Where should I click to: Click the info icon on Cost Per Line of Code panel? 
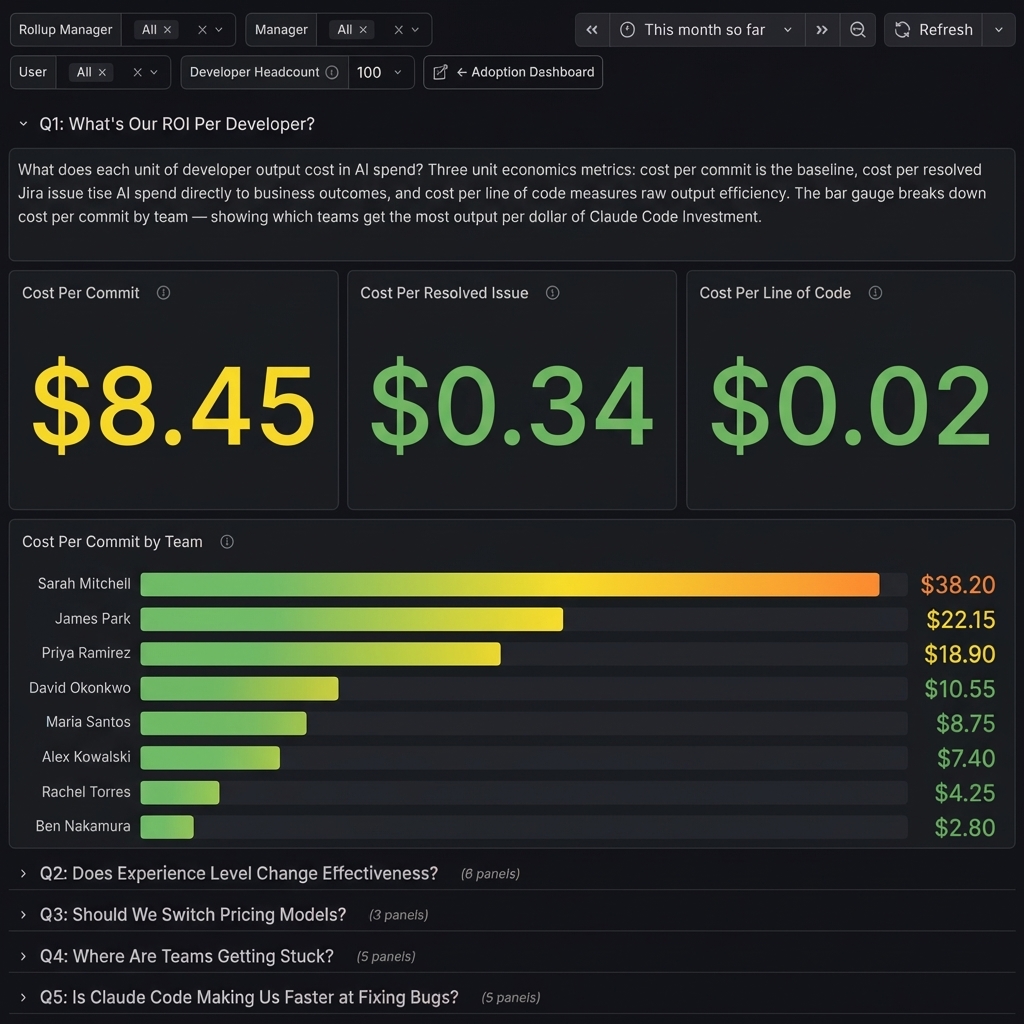(x=875, y=293)
